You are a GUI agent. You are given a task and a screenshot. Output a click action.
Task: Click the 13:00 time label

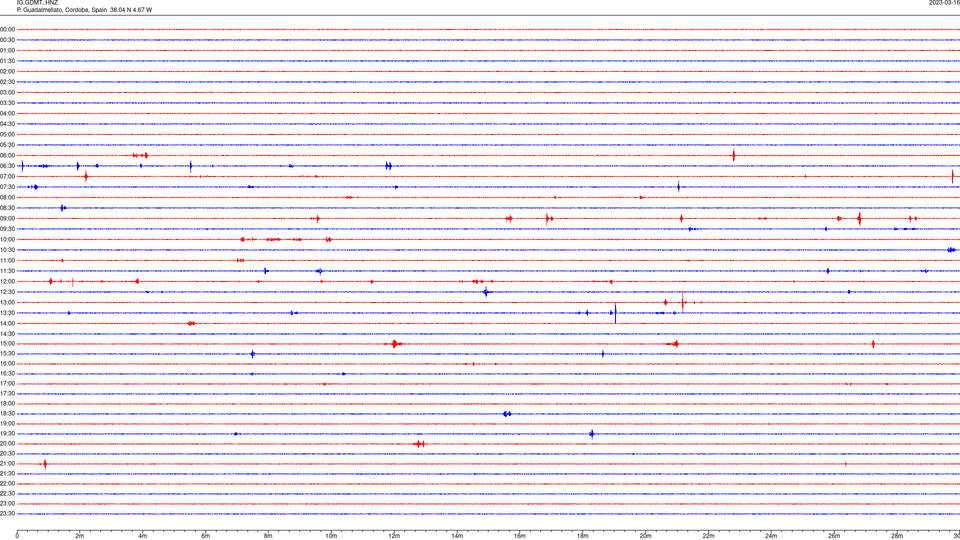[7, 302]
